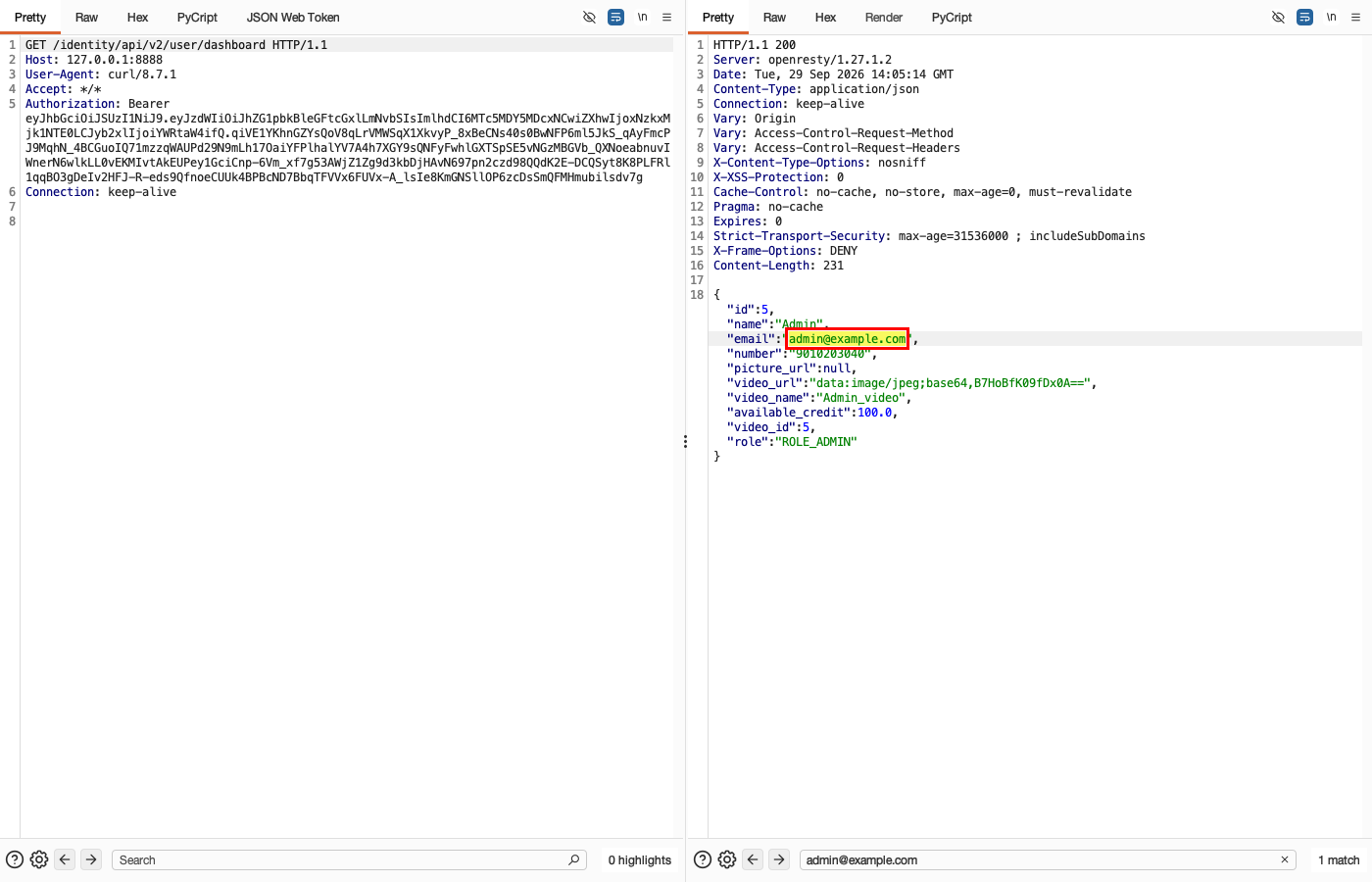Toggle hidden characters icon in response pane
Image resolution: width=1372 pixels, height=882 pixels.
(1278, 18)
